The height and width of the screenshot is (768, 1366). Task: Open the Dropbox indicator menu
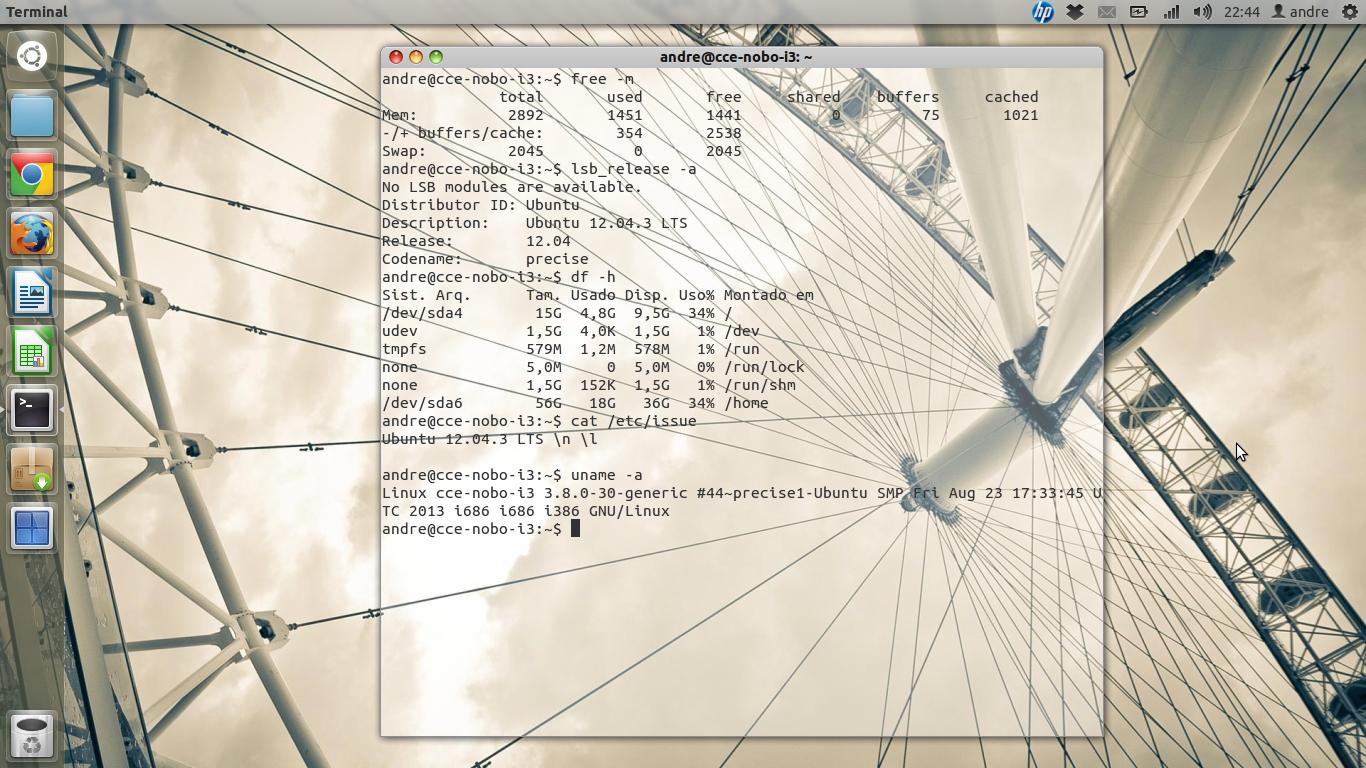[1075, 12]
